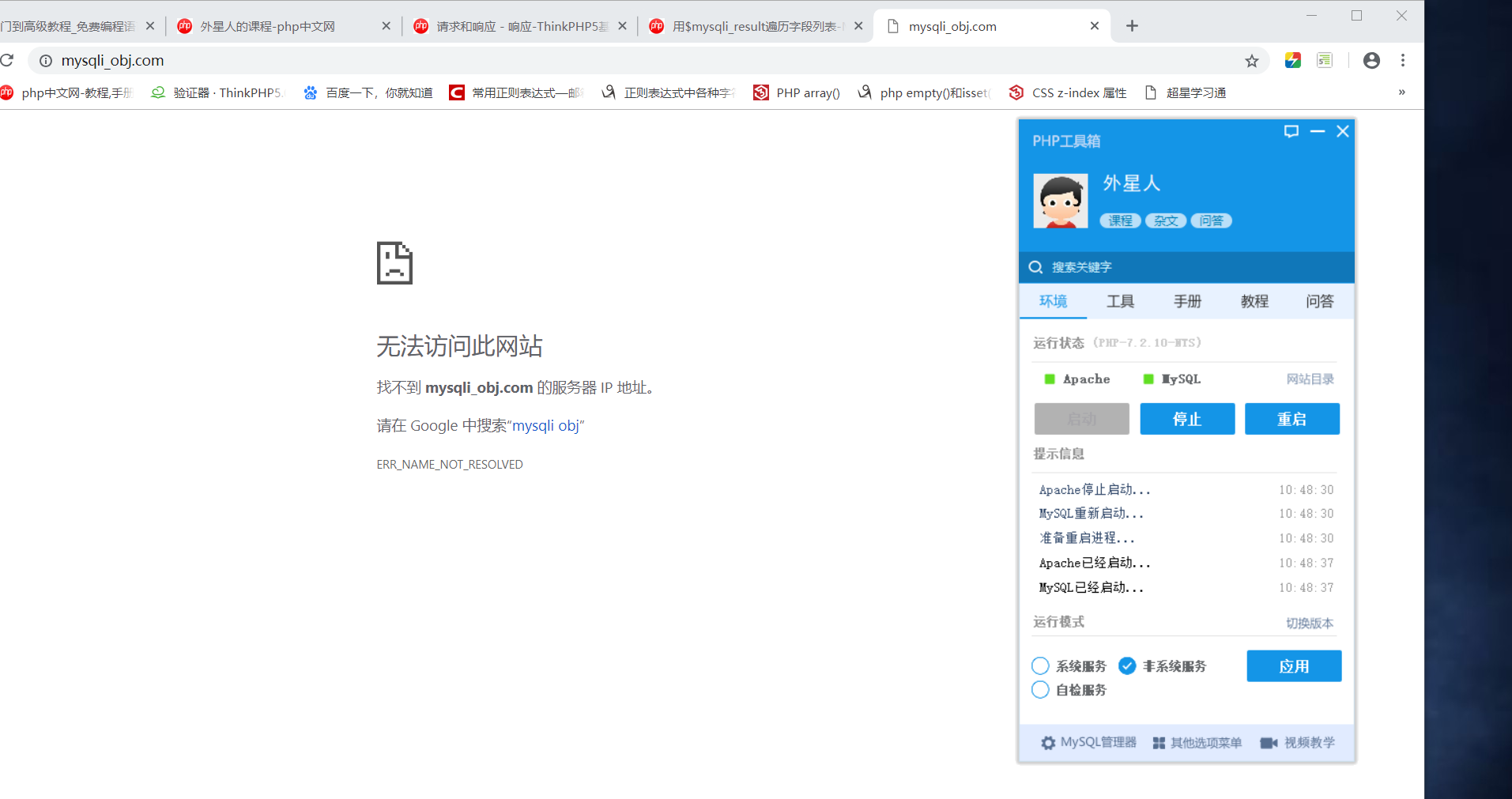Screen dimensions: 1512x799
Task: Click the feedback chat bubble icon in PHP工具箱
Action: 1291,131
